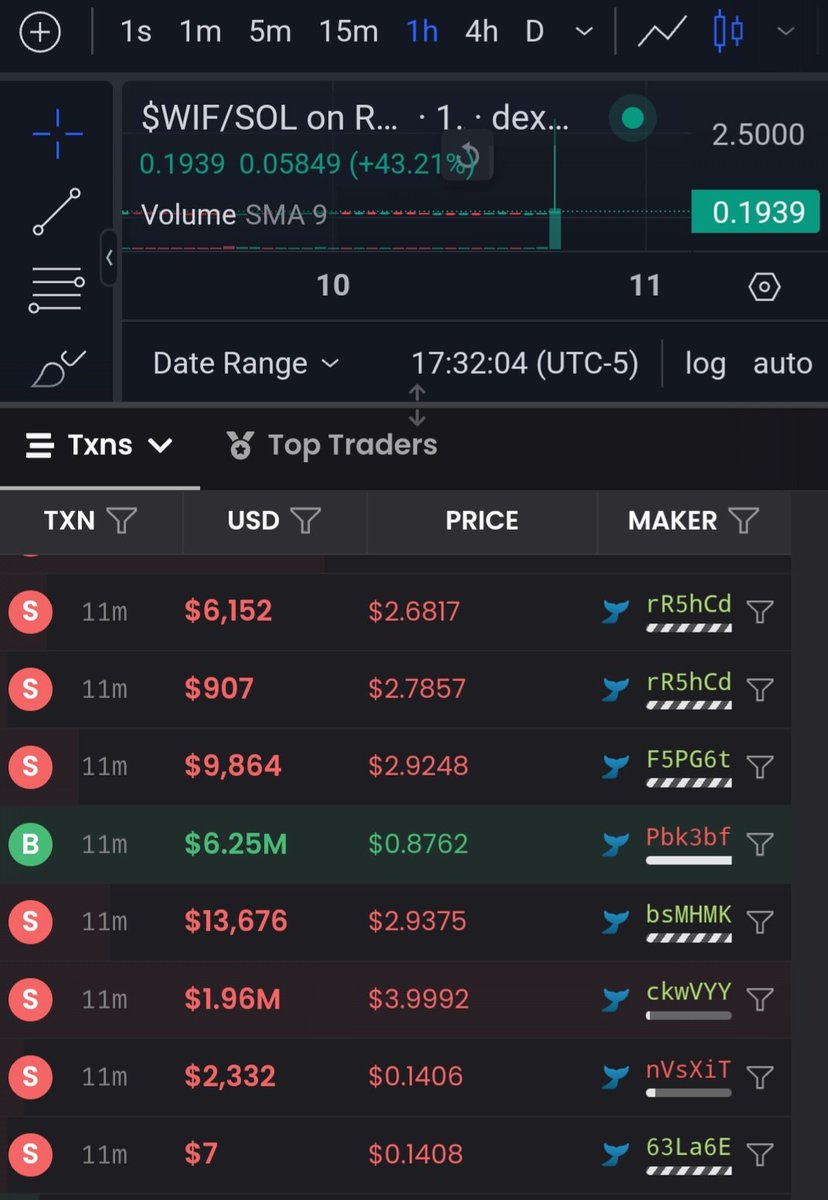Select the 1m timeframe

point(200,32)
